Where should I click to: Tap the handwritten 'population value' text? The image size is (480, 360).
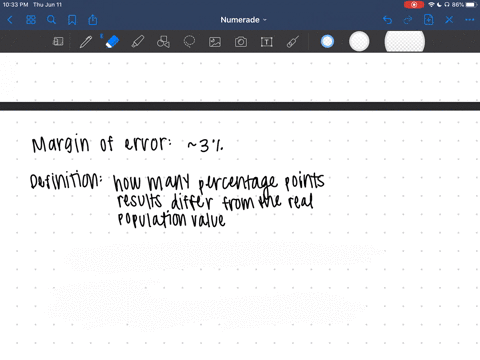(x=171, y=220)
